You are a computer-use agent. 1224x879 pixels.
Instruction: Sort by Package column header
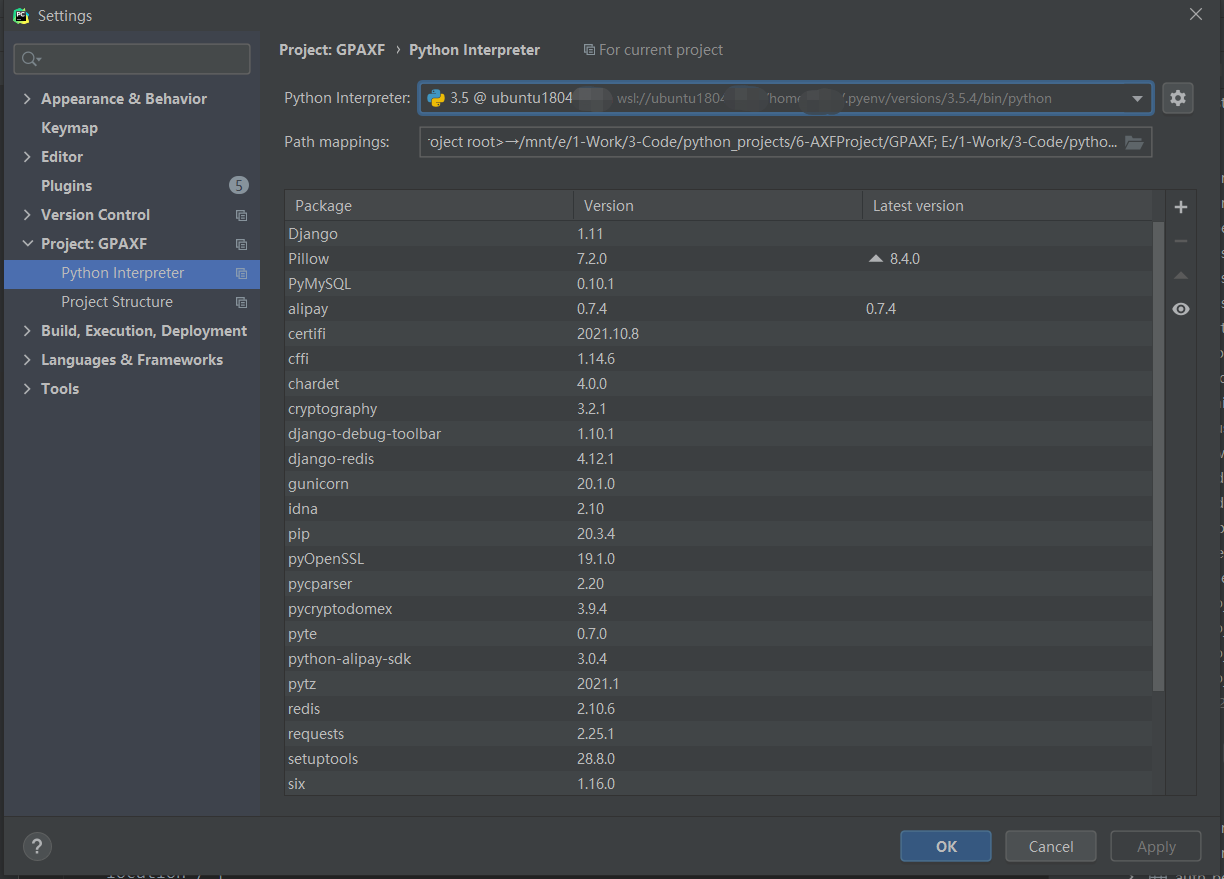click(429, 206)
